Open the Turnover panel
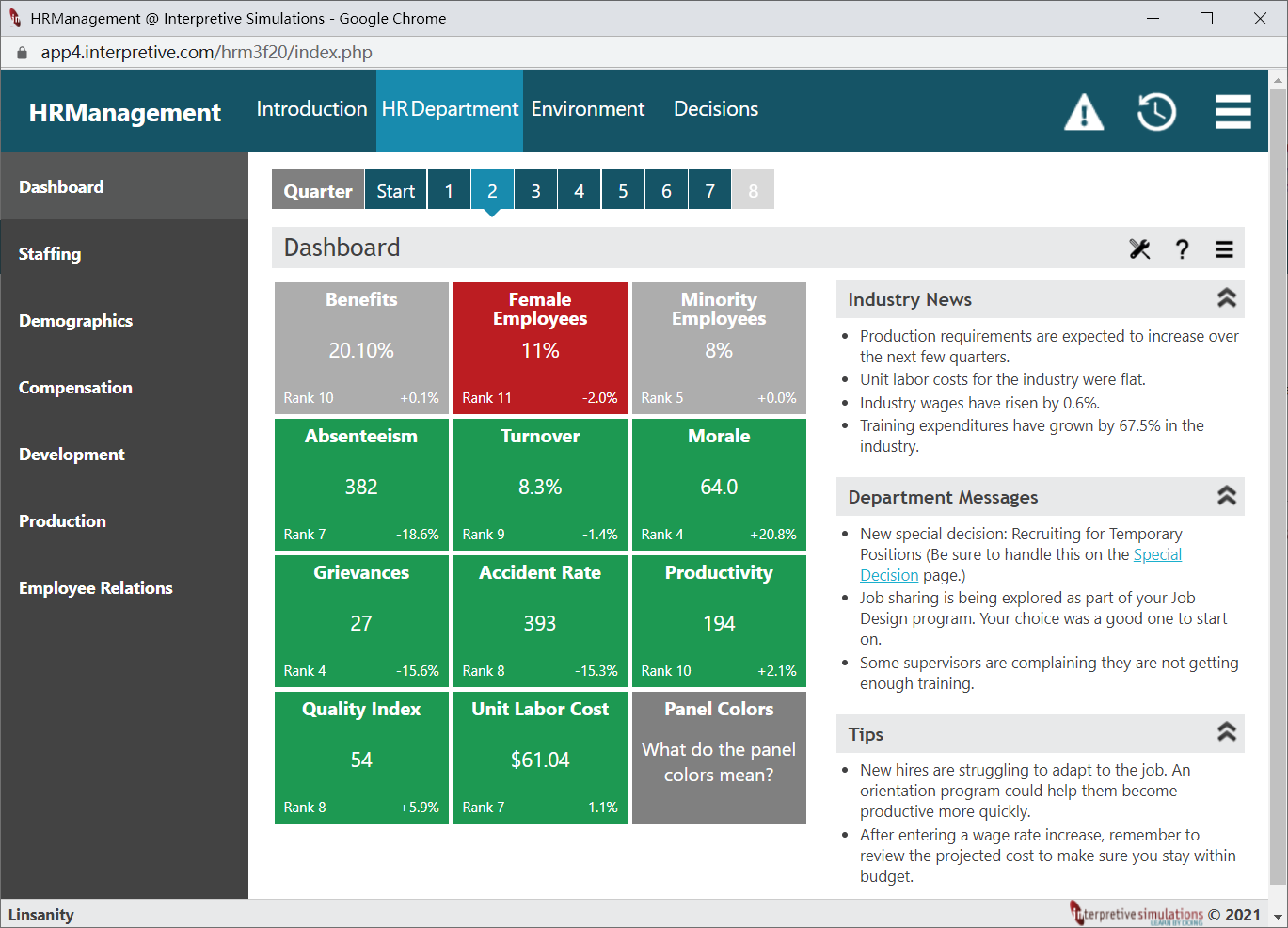Image resolution: width=1288 pixels, height=928 pixels. click(540, 485)
